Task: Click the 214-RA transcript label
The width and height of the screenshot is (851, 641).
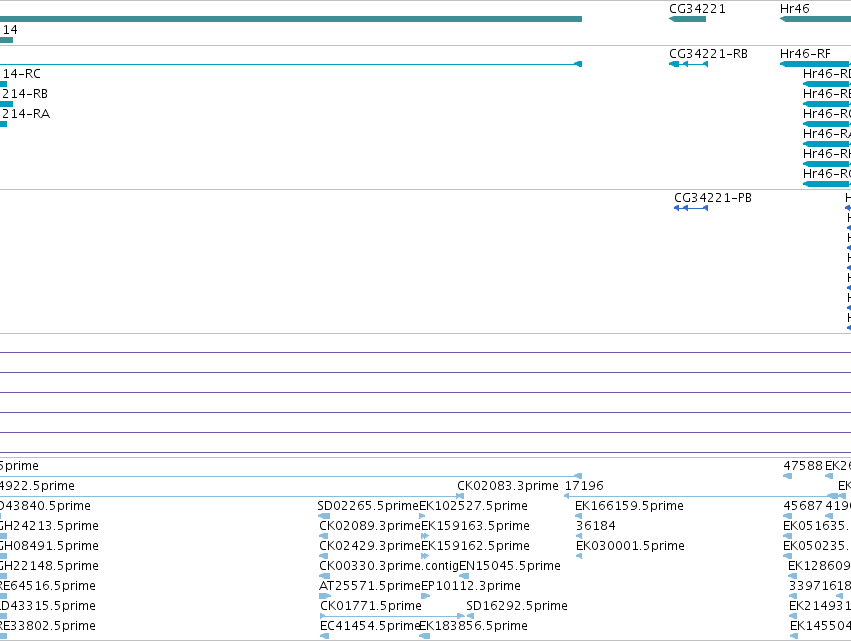Action: (x=26, y=114)
